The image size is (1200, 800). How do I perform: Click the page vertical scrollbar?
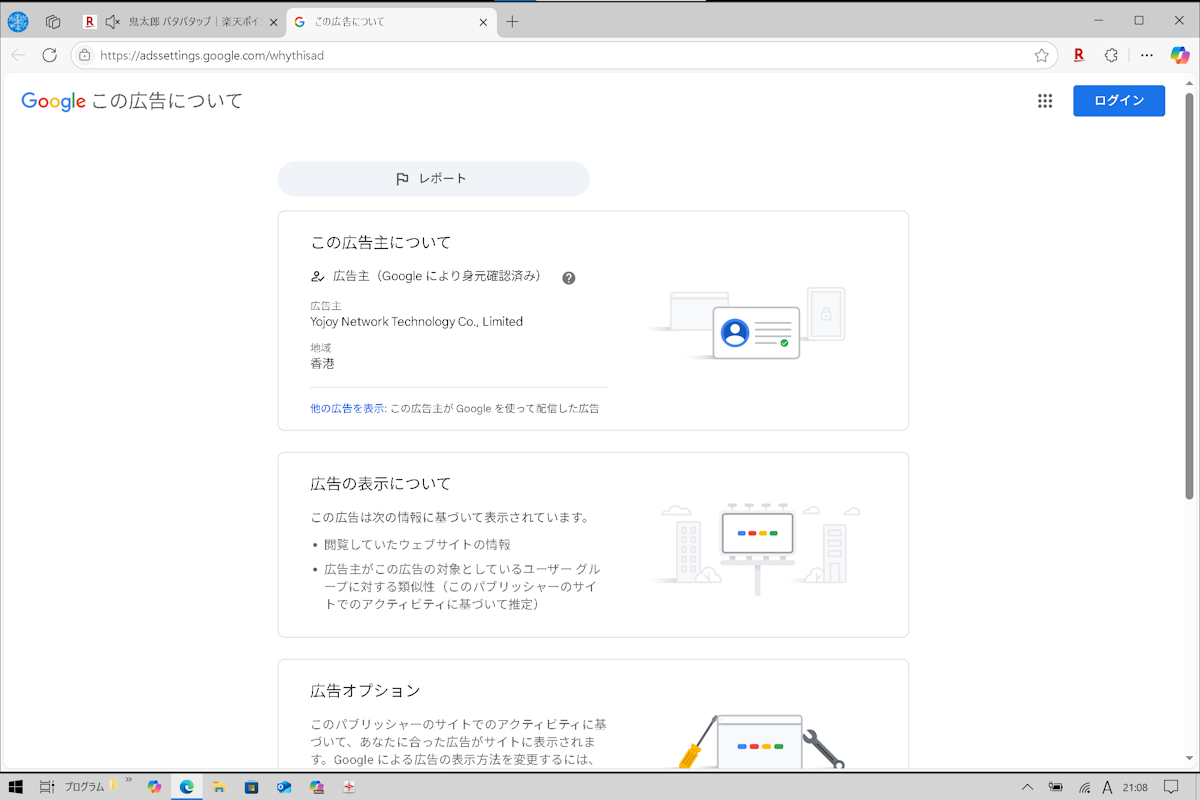[x=1189, y=295]
